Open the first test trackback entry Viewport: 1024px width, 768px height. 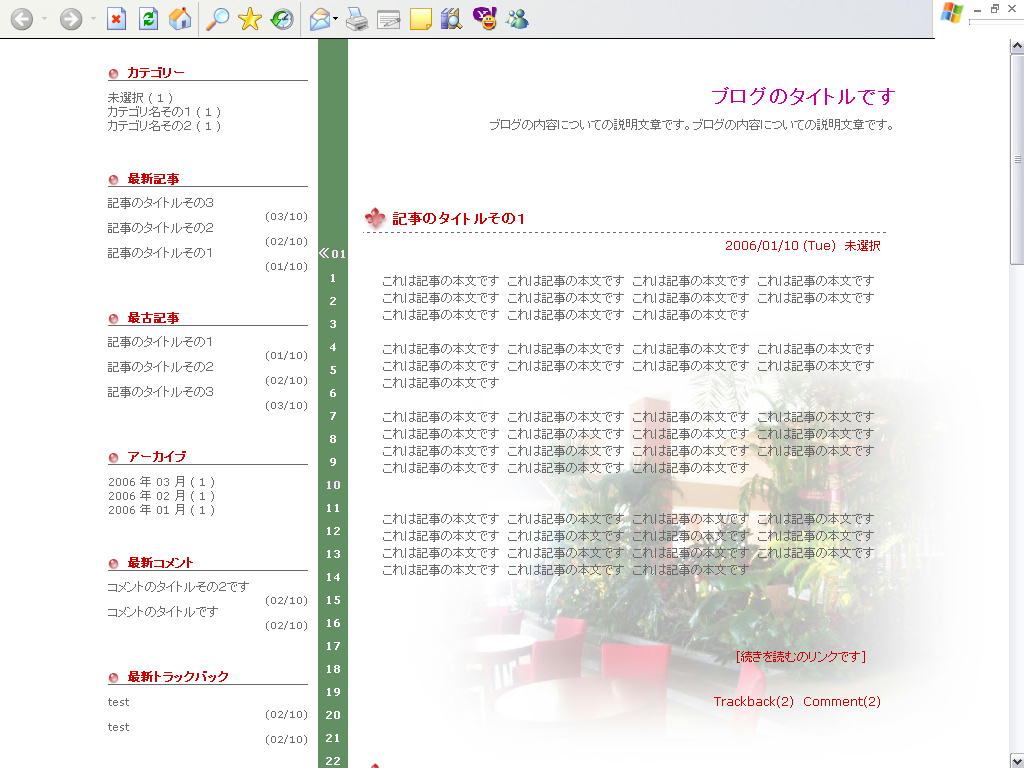click(118, 702)
